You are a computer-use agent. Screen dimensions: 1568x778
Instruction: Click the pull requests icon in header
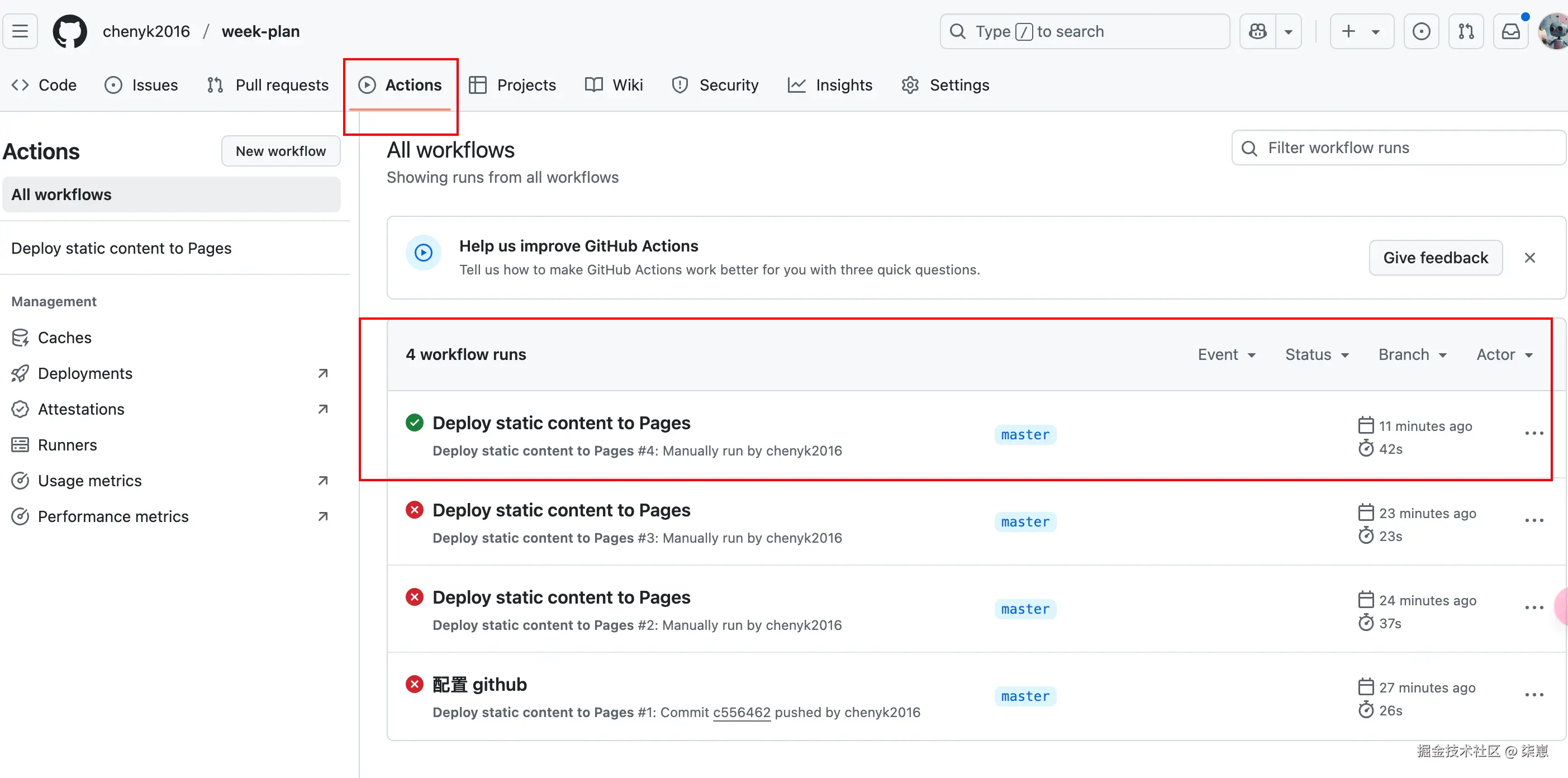1466,31
